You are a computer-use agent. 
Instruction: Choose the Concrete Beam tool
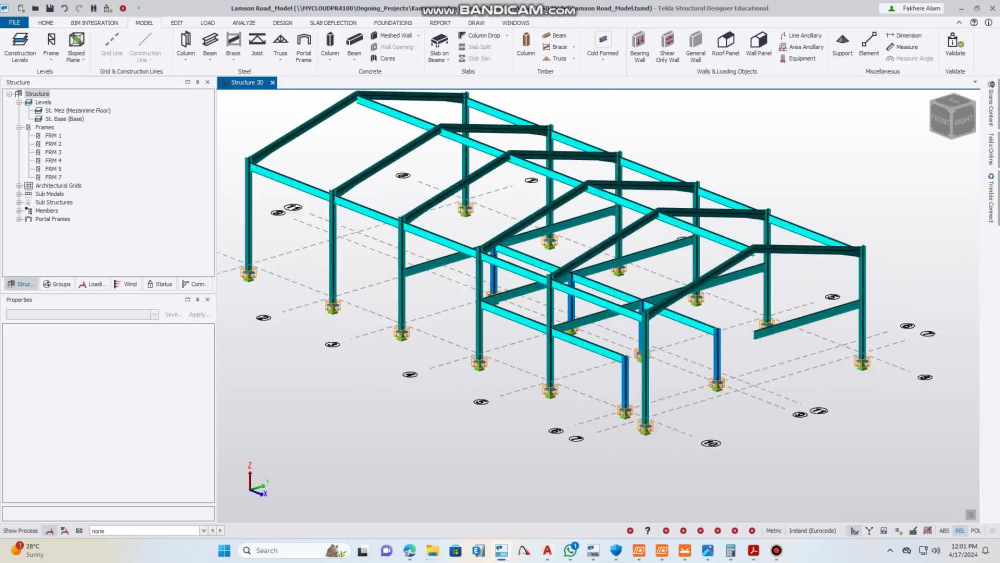[x=354, y=45]
